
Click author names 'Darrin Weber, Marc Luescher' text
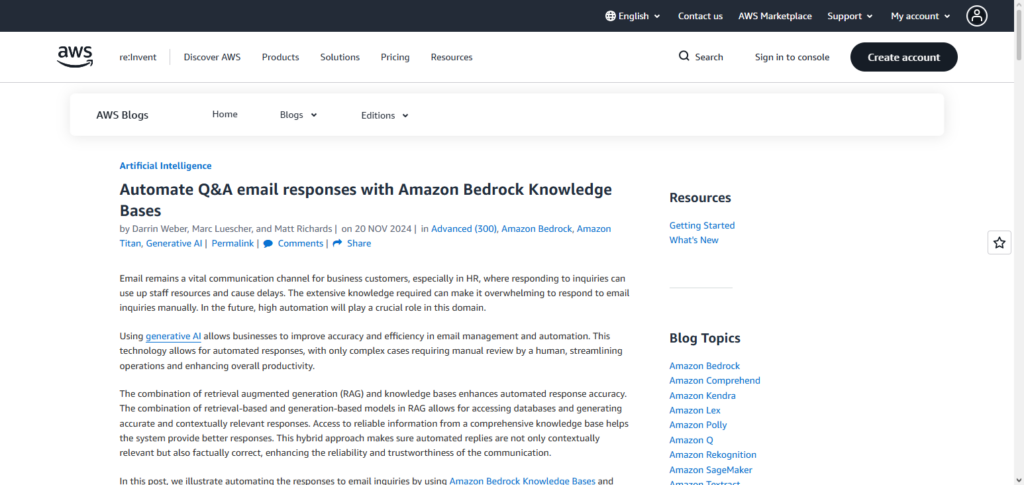click(x=191, y=228)
